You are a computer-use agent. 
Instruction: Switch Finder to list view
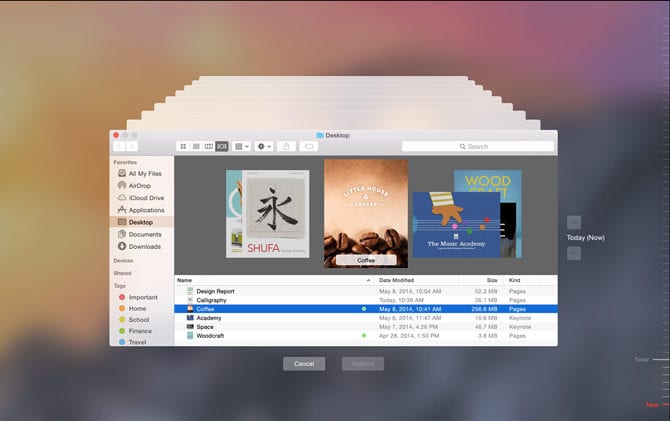pos(196,146)
